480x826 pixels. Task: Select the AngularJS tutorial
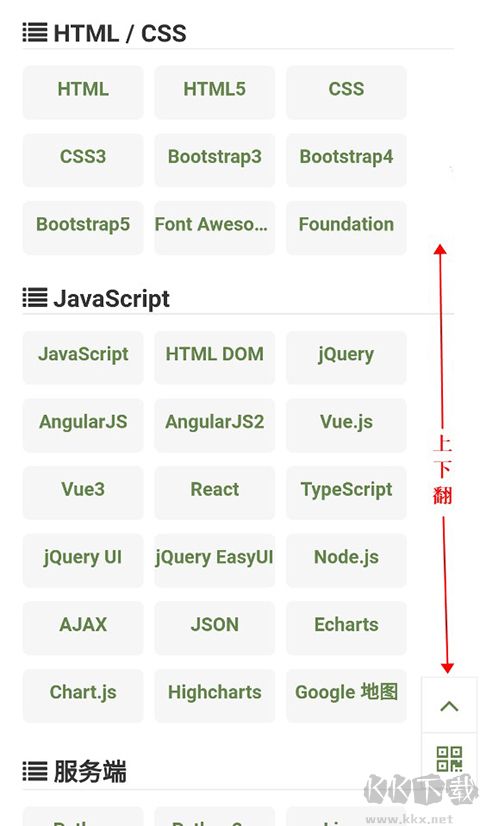(x=83, y=425)
